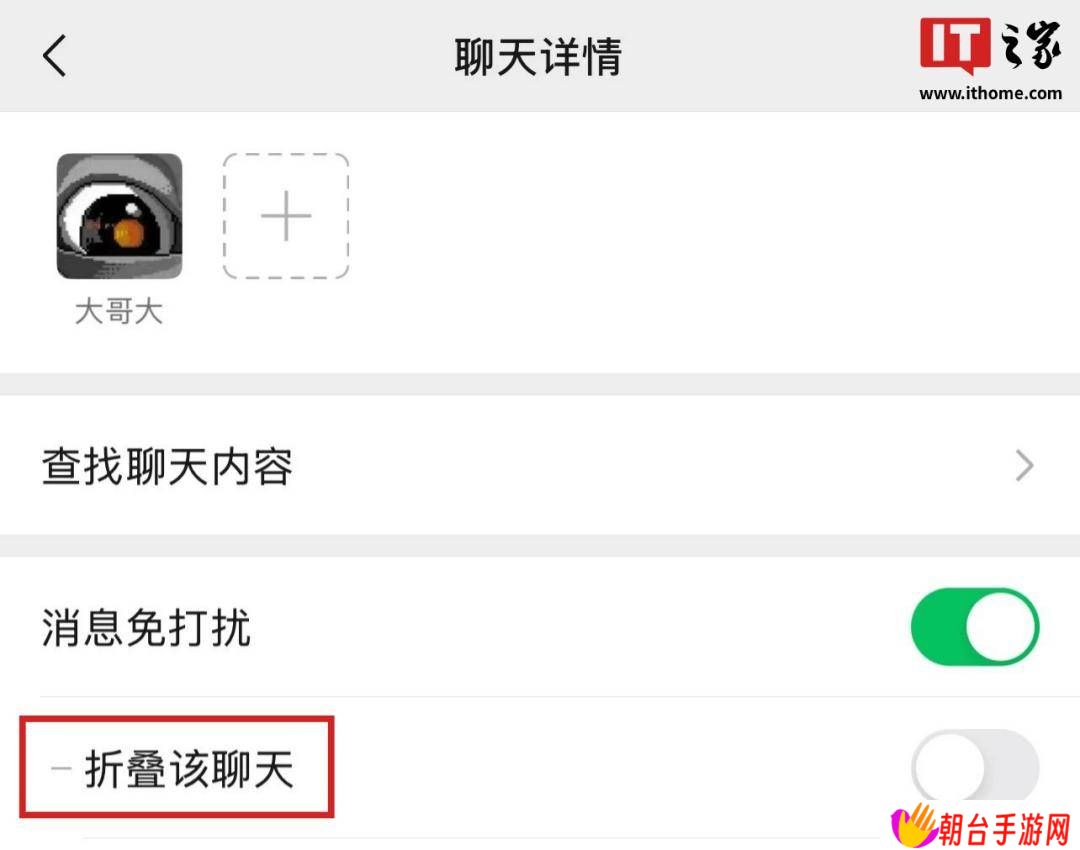Click the white knob of 消息免打扰 switch
Screen dimensions: 1080x850
point(1001,628)
